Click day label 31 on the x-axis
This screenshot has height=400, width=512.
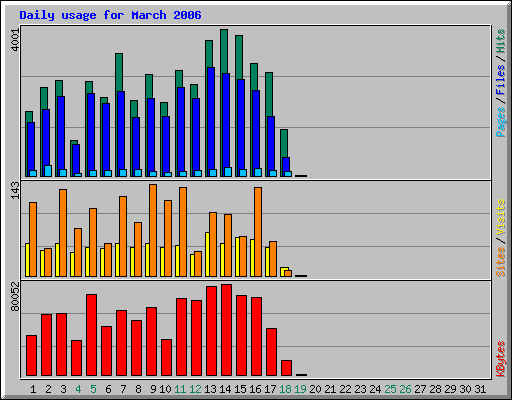480,389
